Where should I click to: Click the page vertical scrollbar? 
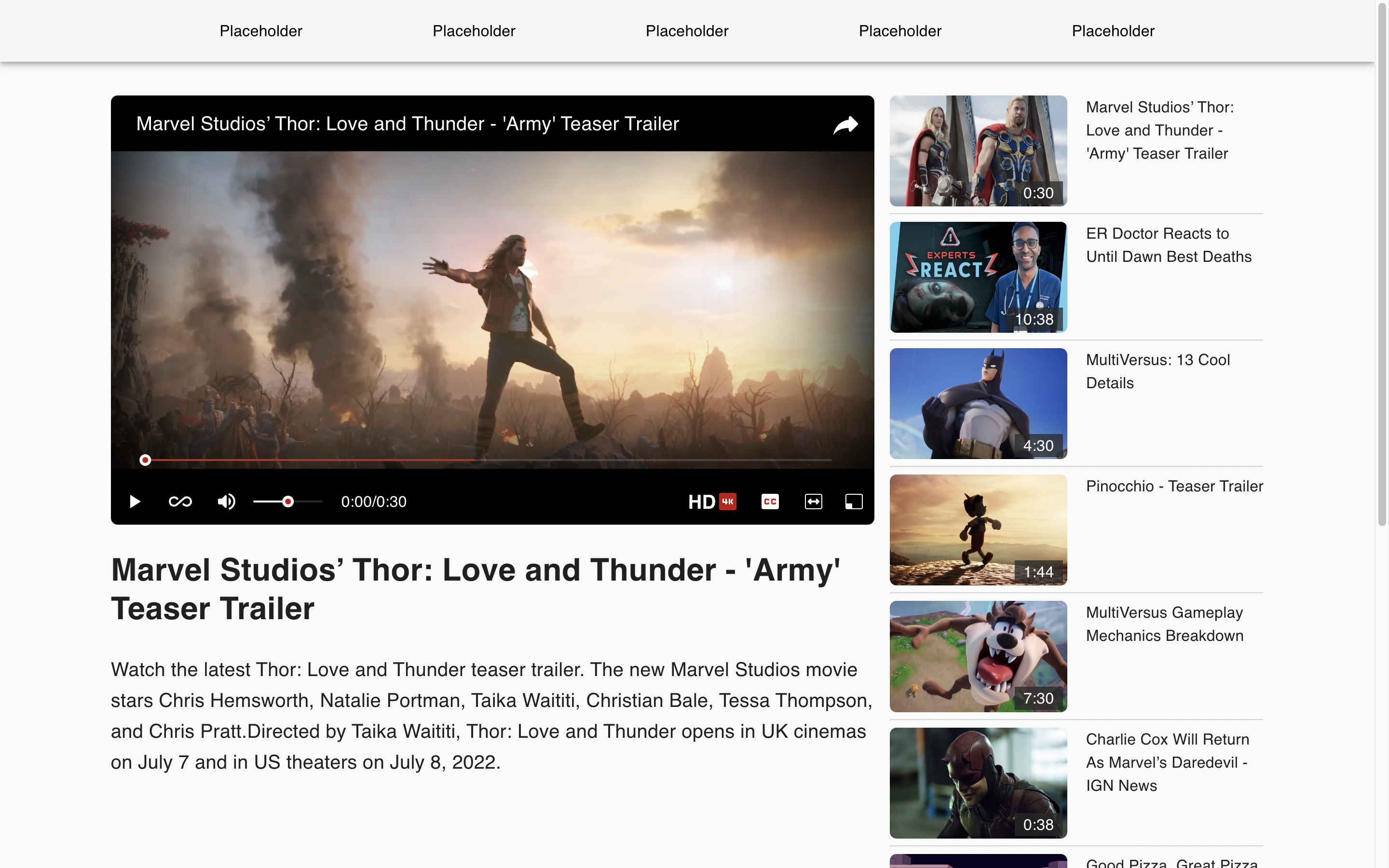point(1382,264)
